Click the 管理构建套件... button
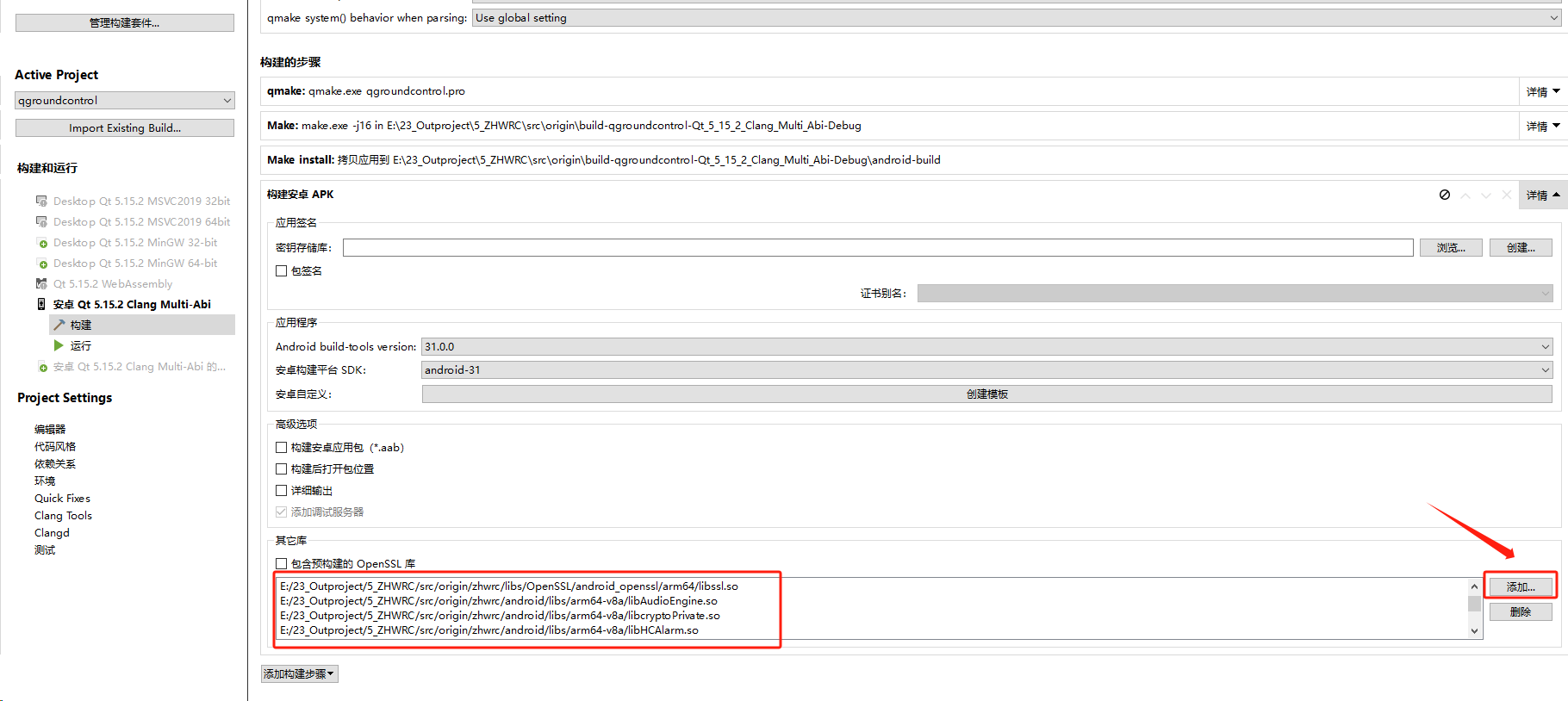The height and width of the screenshot is (701, 1568). pos(125,22)
